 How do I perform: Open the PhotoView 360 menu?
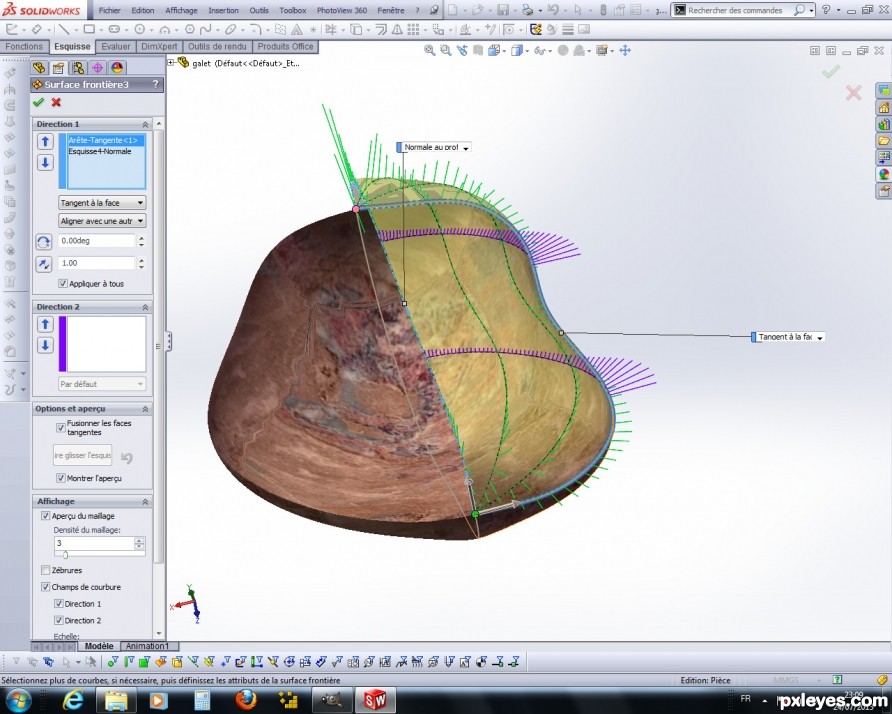342,10
